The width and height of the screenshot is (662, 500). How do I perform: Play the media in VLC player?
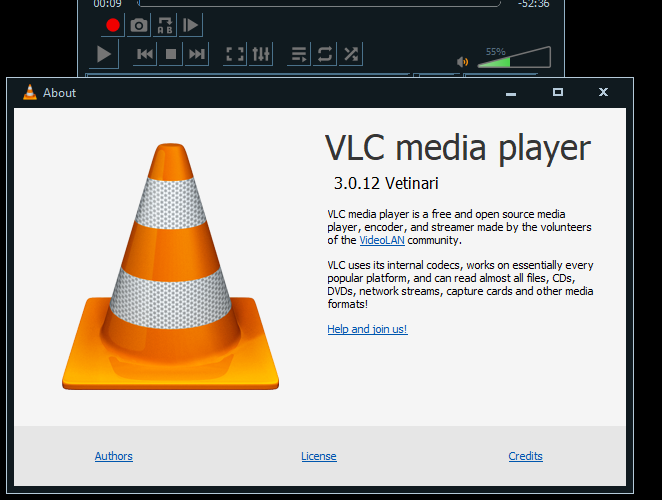(104, 54)
